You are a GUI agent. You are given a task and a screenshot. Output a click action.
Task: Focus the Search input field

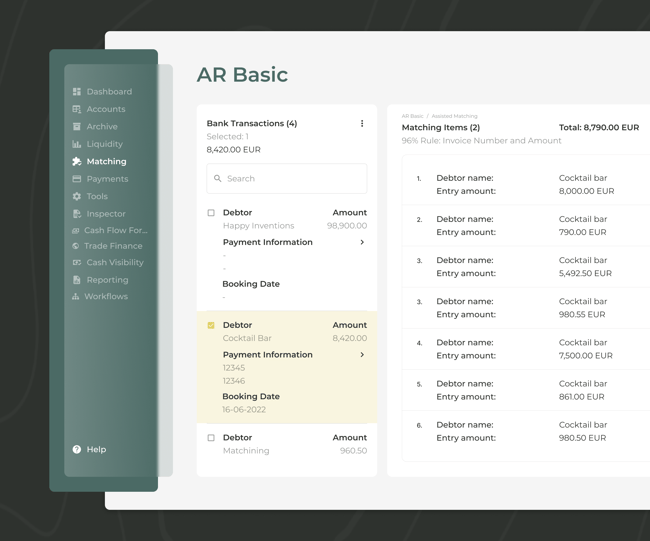tap(287, 179)
